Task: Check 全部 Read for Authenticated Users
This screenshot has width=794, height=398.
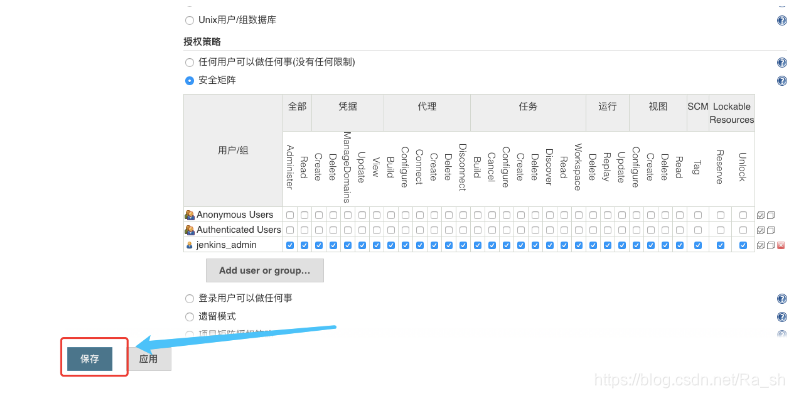Action: pyautogui.click(x=304, y=230)
